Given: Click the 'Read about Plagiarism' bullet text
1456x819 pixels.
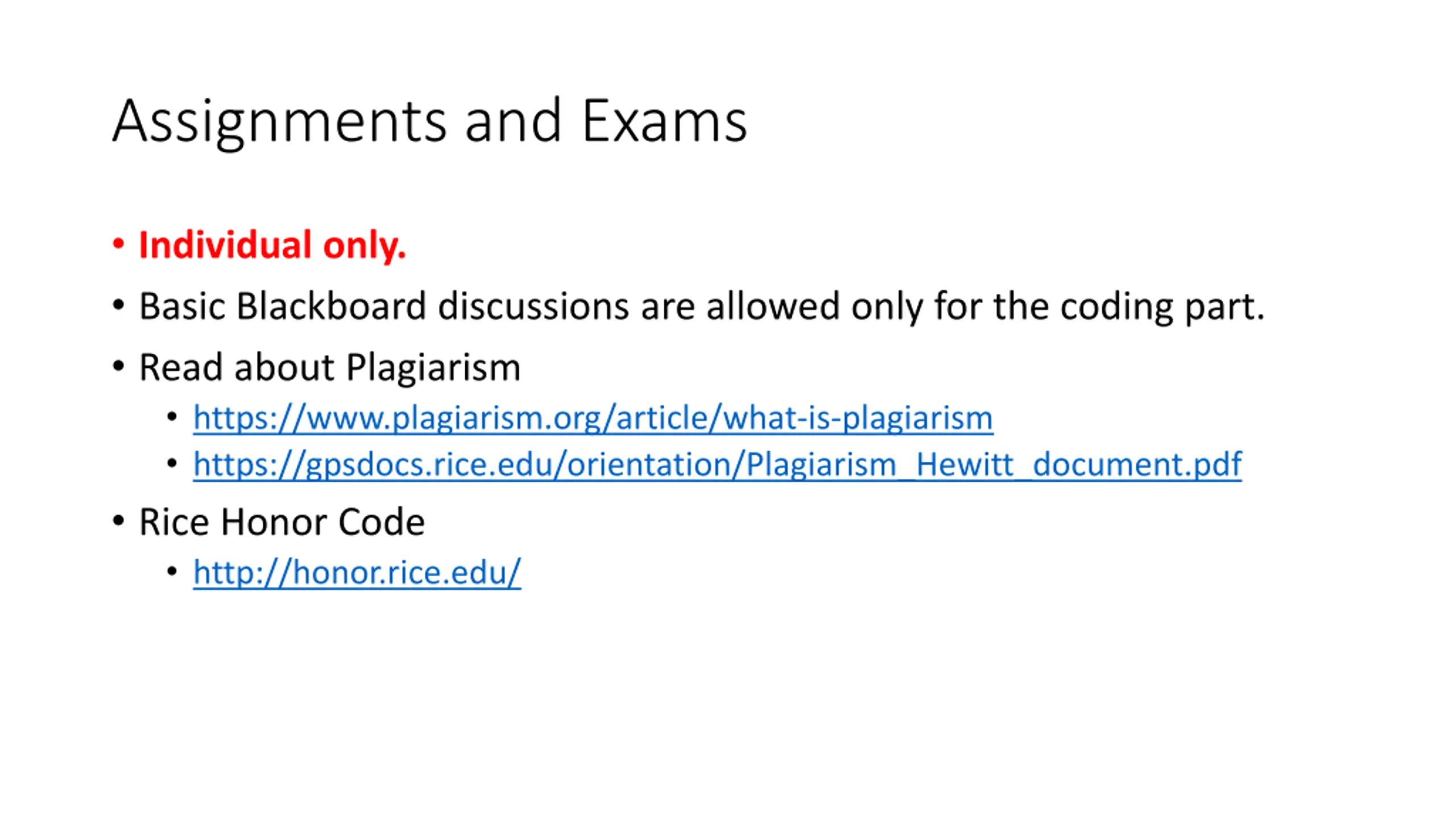Looking at the screenshot, I should tap(330, 367).
